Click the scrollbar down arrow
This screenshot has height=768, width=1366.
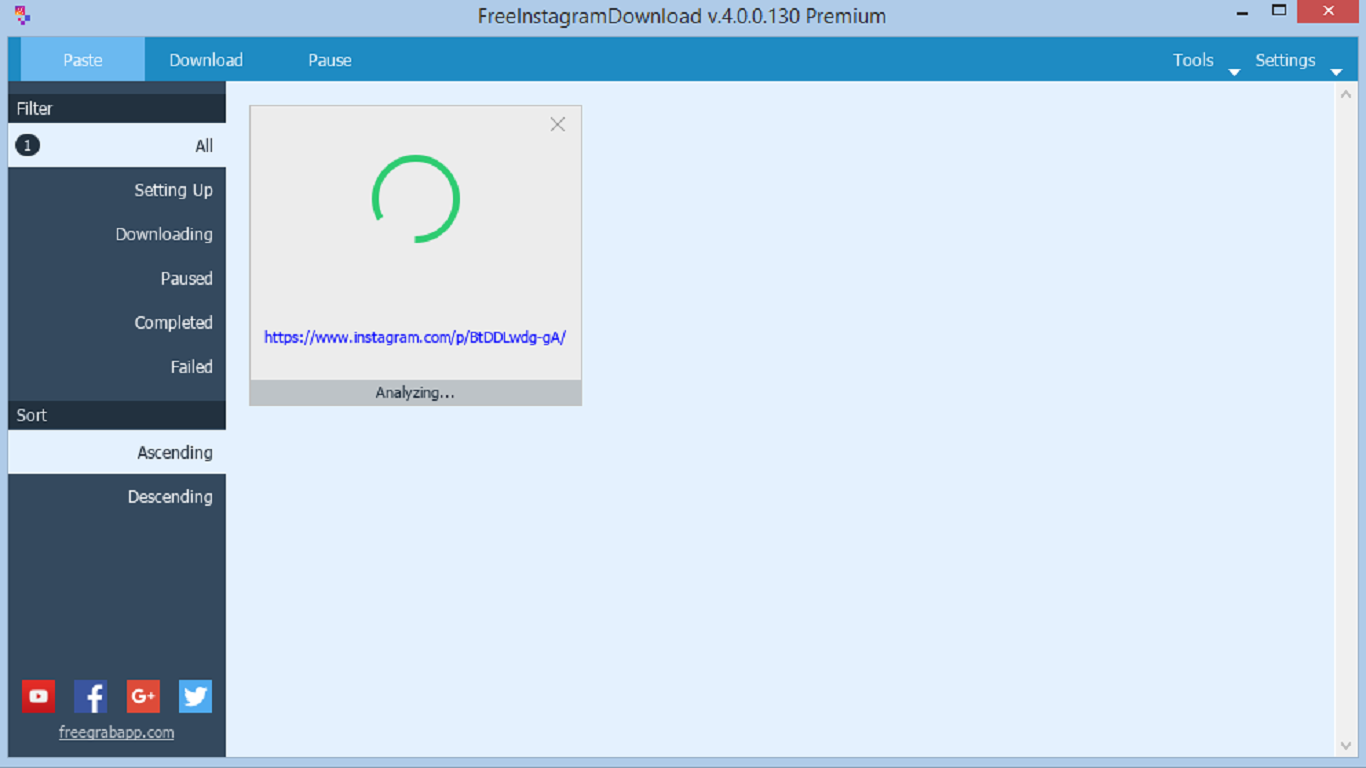(1345, 745)
